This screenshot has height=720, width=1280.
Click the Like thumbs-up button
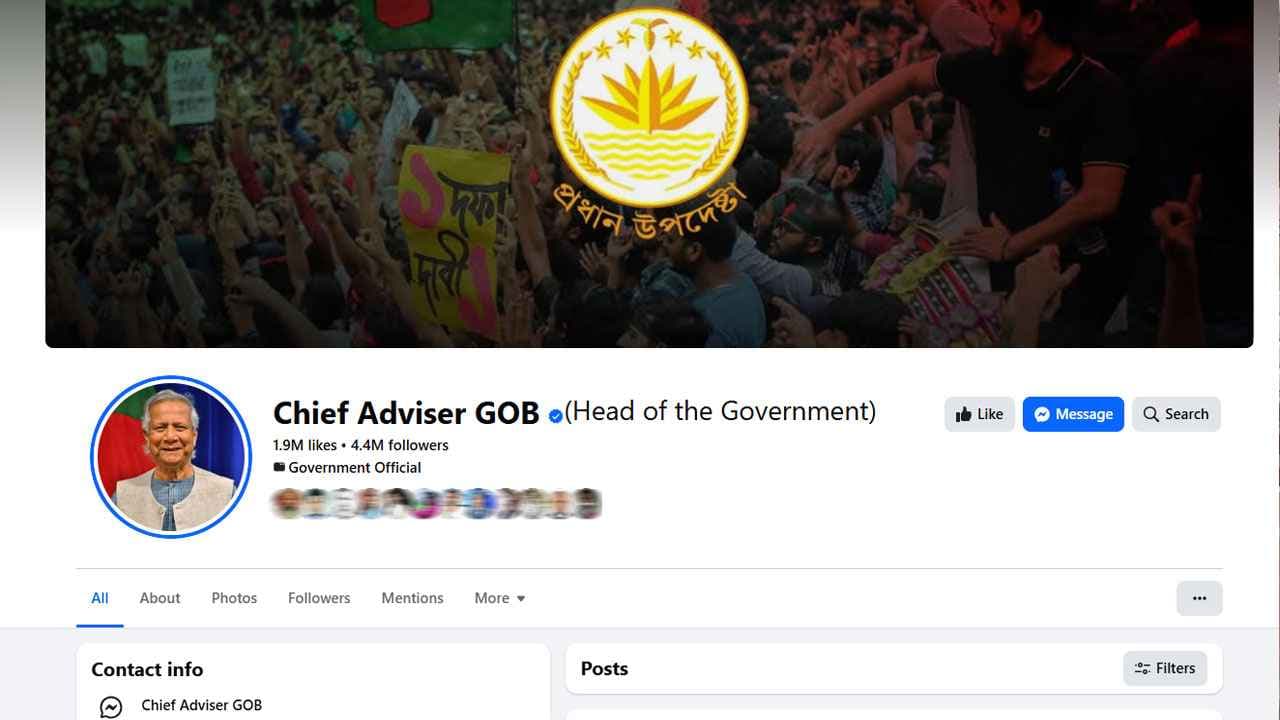point(979,414)
